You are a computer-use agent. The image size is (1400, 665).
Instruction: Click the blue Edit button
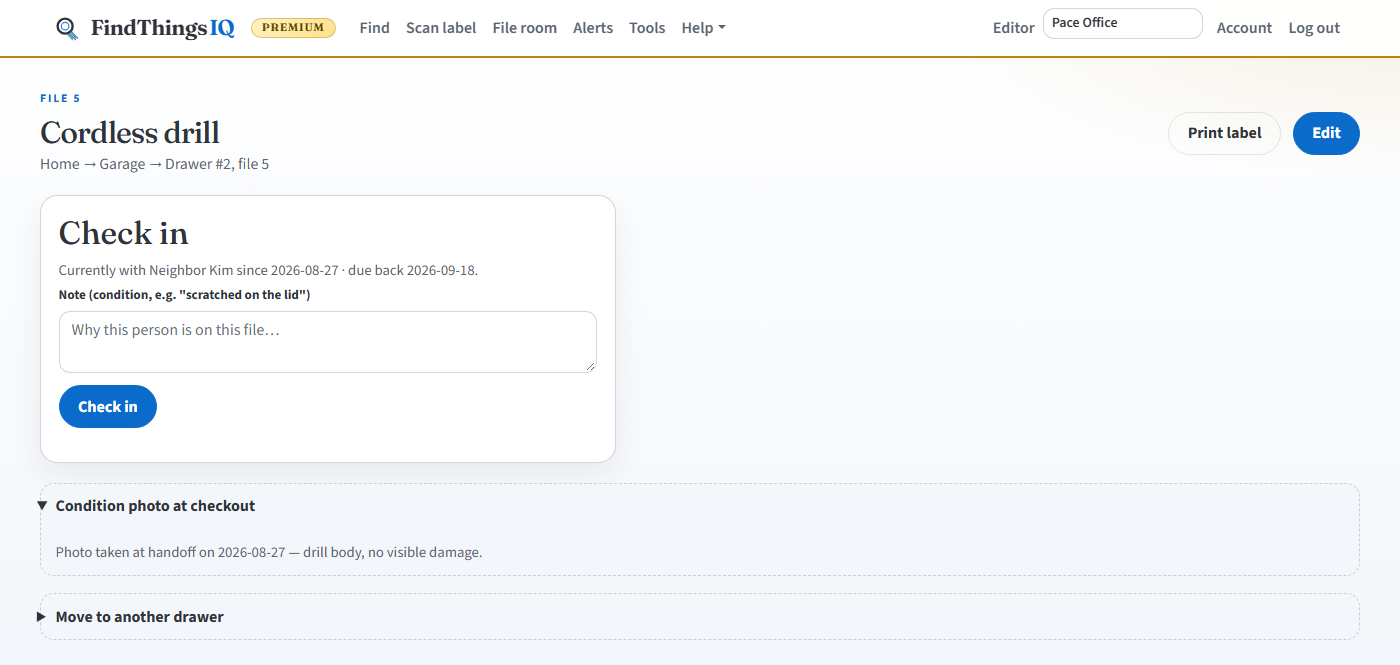click(1326, 133)
